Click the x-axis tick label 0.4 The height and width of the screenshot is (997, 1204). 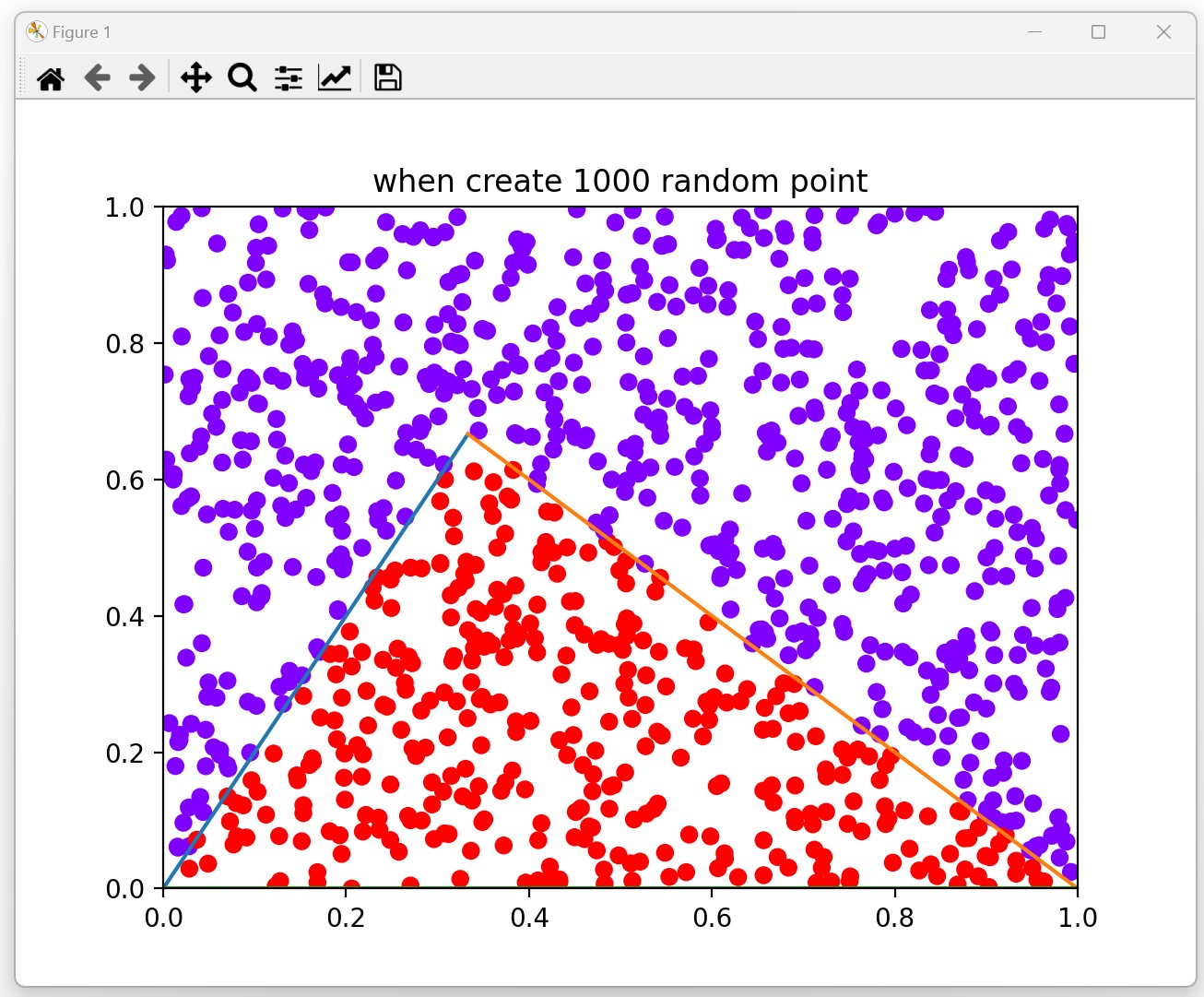coord(529,918)
